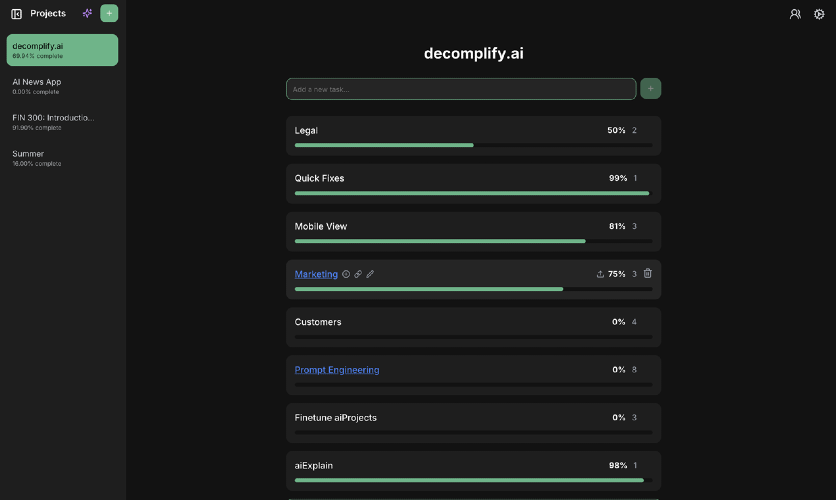The height and width of the screenshot is (500, 836).
Task: Select the FIN 300 Introduction project
Action: 62,122
